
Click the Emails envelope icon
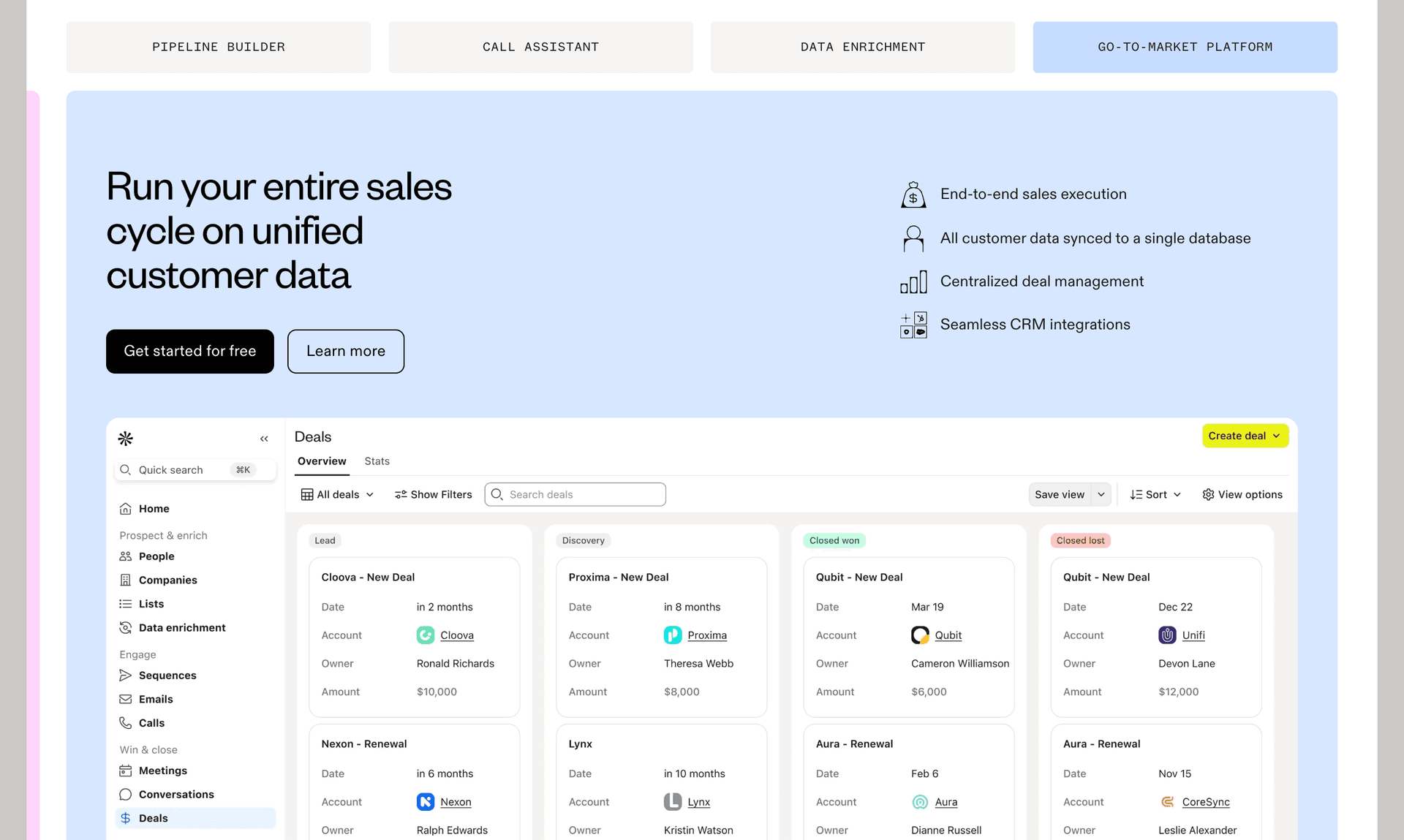(126, 700)
